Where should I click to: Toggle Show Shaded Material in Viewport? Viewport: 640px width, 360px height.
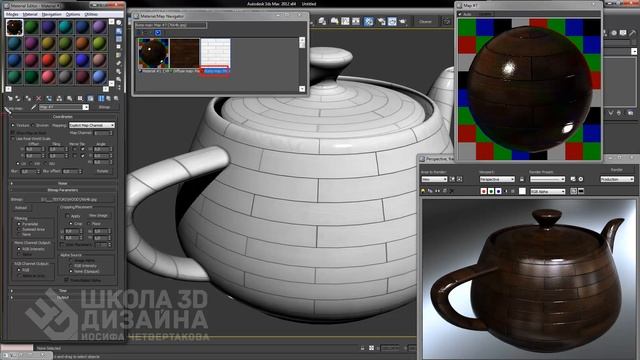(x=90, y=98)
